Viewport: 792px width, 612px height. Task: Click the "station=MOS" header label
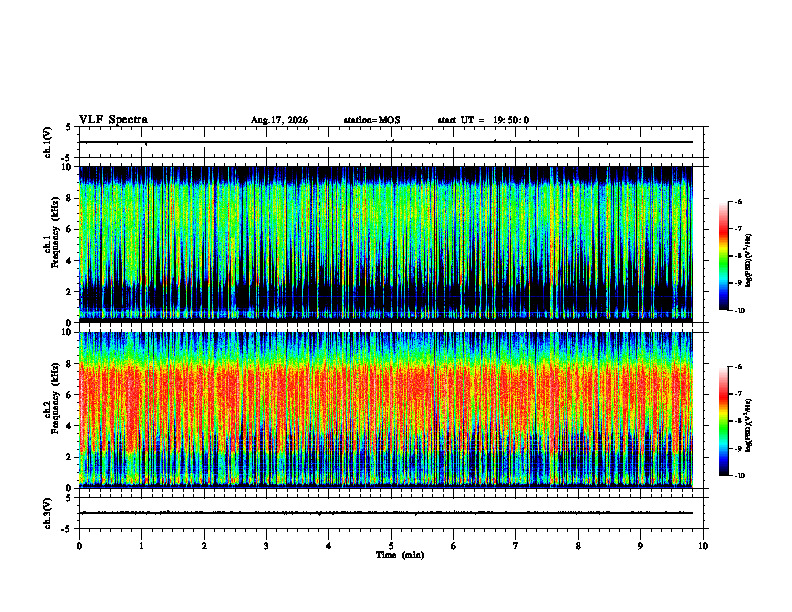[372, 120]
